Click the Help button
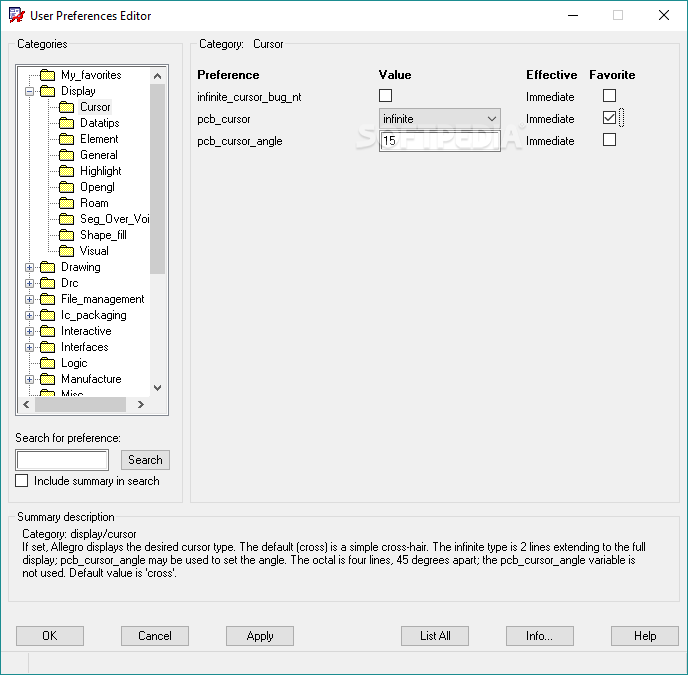Viewport: 688px width, 675px height. [x=645, y=636]
